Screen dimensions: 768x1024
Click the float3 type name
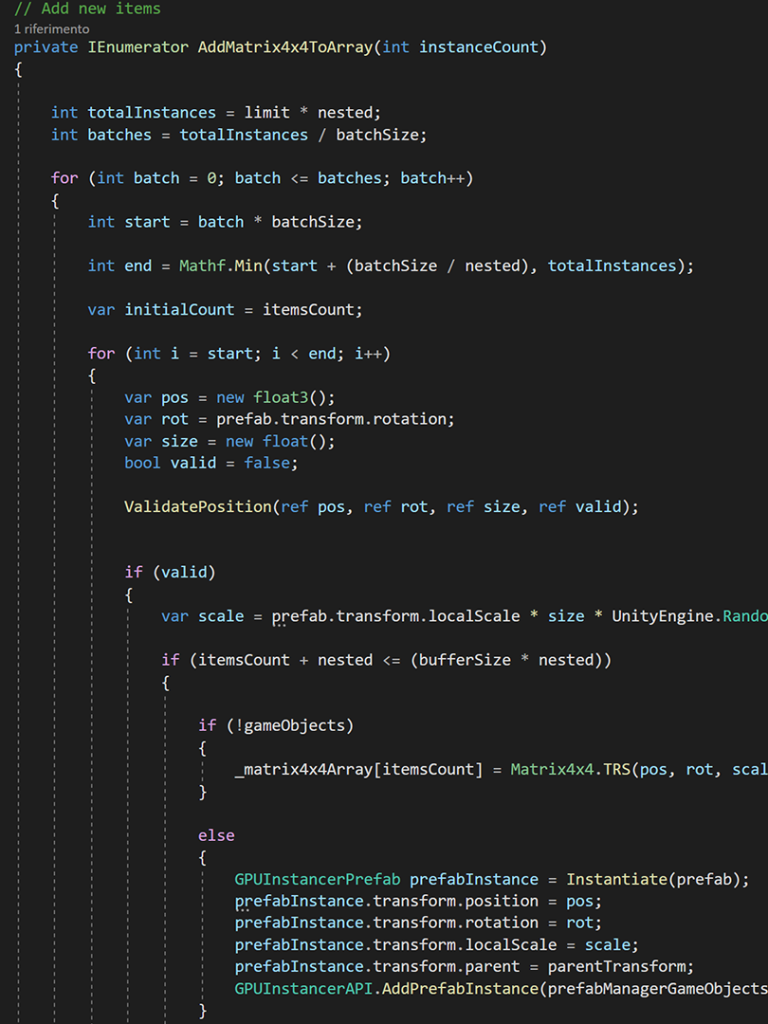coord(281,397)
